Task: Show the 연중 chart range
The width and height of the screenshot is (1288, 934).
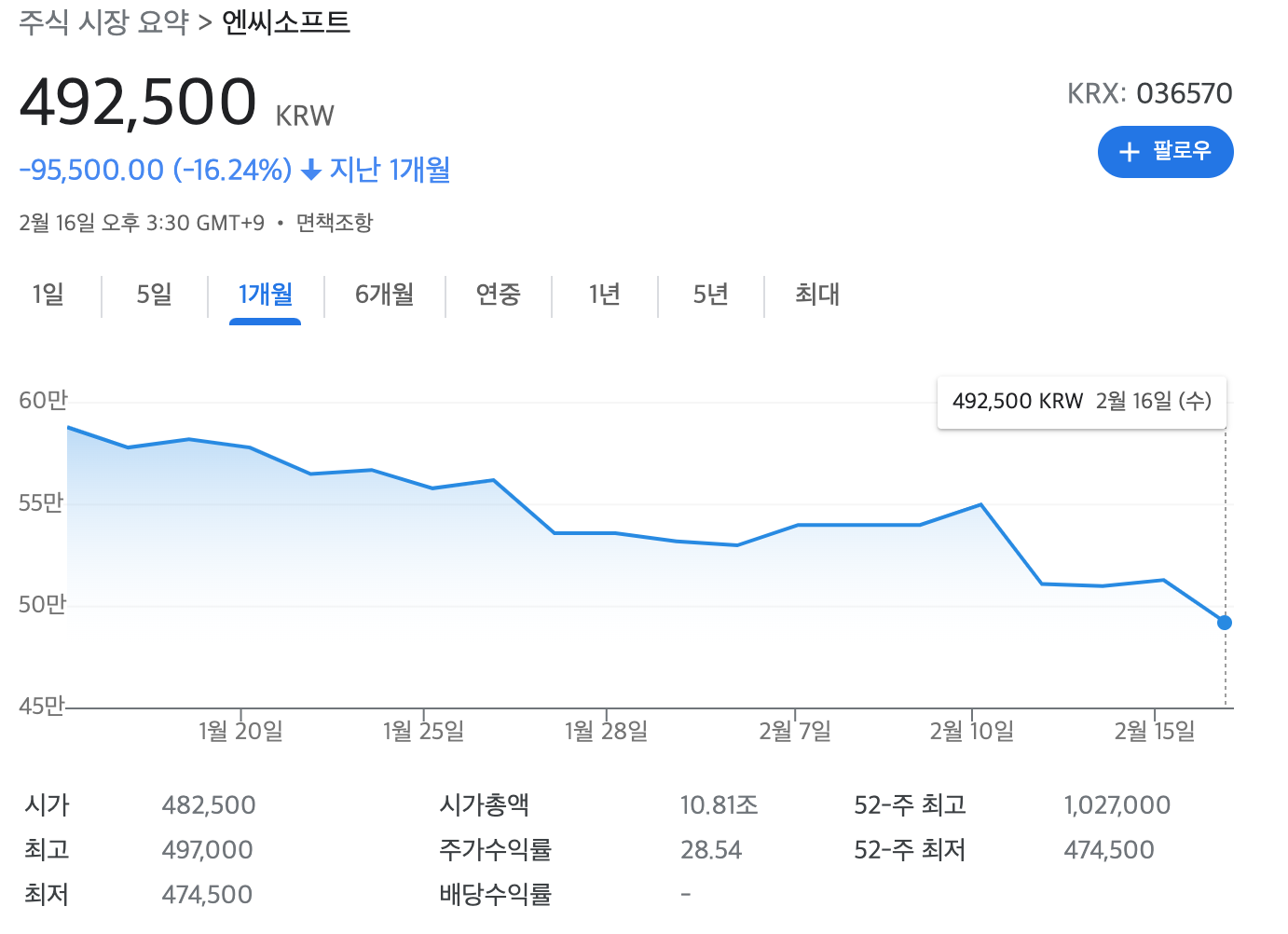Action: 499,295
